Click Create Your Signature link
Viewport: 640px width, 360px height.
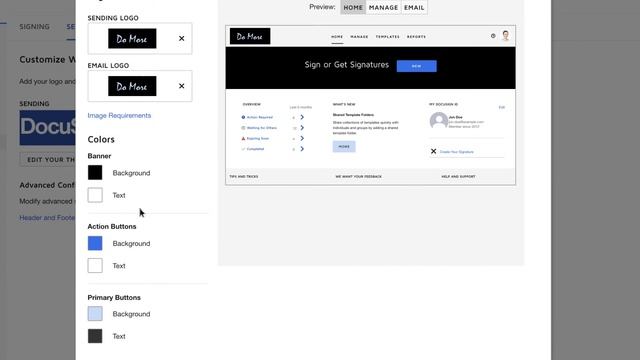click(457, 152)
